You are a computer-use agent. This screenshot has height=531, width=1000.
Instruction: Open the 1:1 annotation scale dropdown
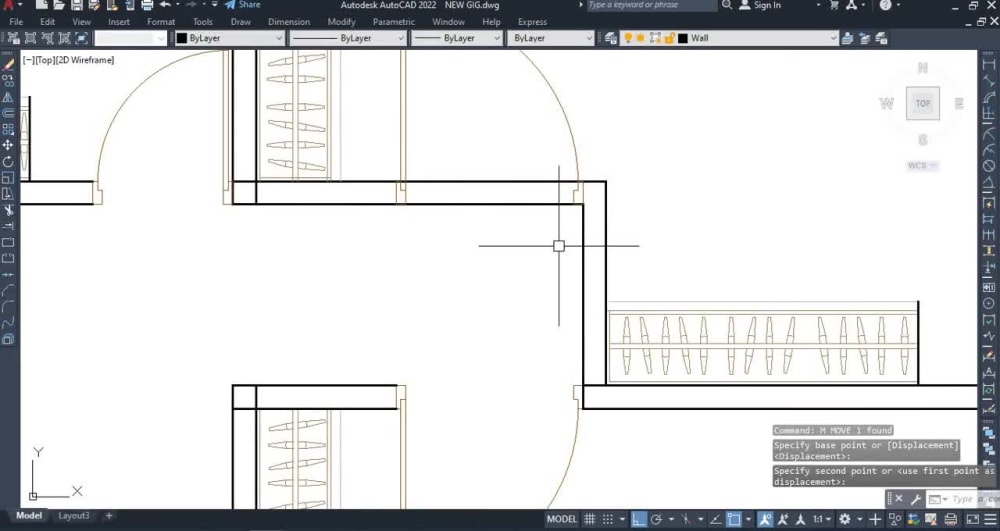click(821, 520)
